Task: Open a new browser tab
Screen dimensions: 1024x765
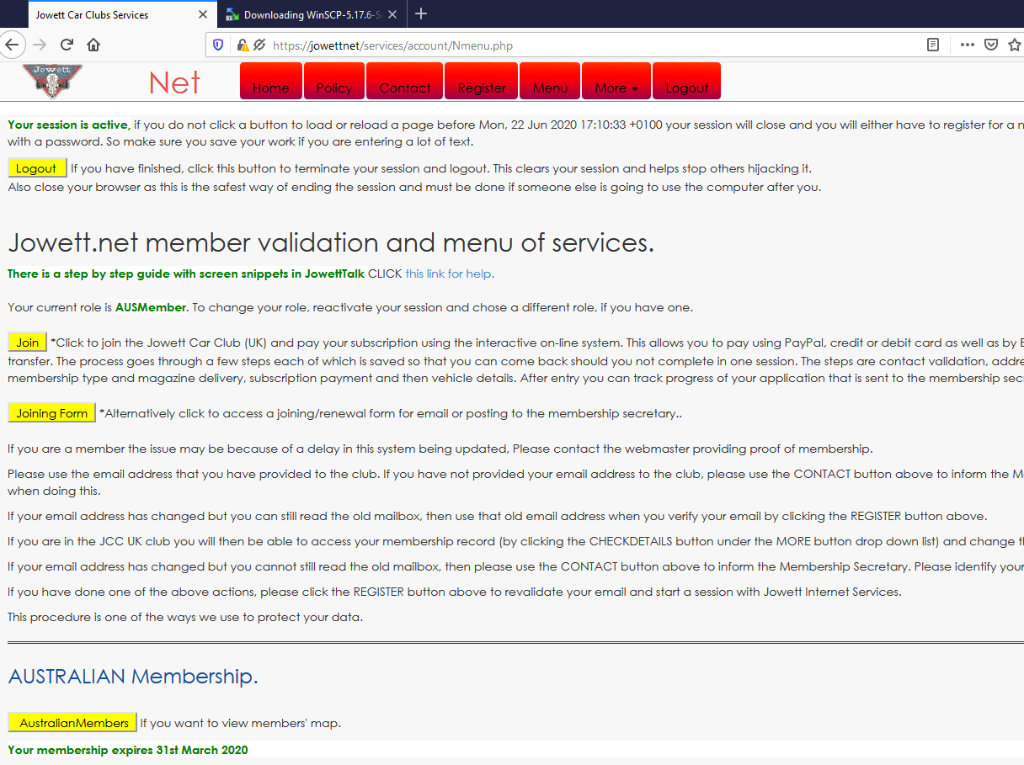Action: (x=421, y=14)
